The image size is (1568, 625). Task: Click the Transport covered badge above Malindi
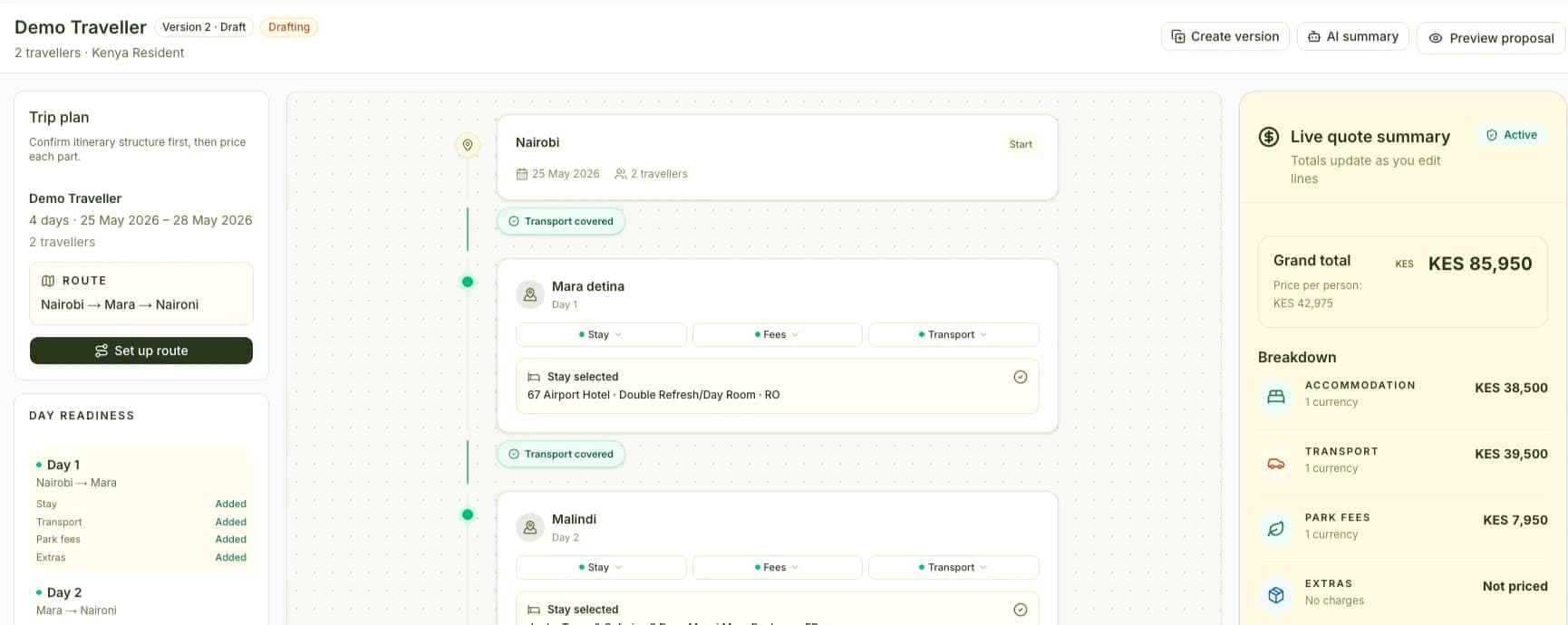tap(561, 454)
